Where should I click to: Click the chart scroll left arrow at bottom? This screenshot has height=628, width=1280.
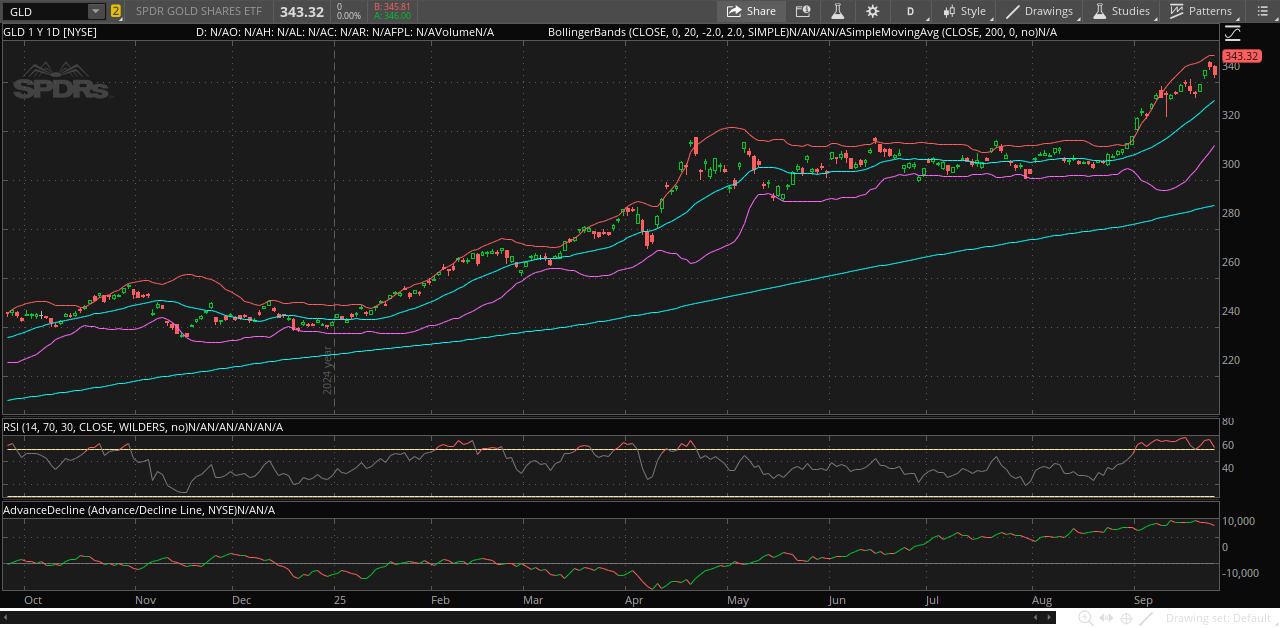point(1035,617)
